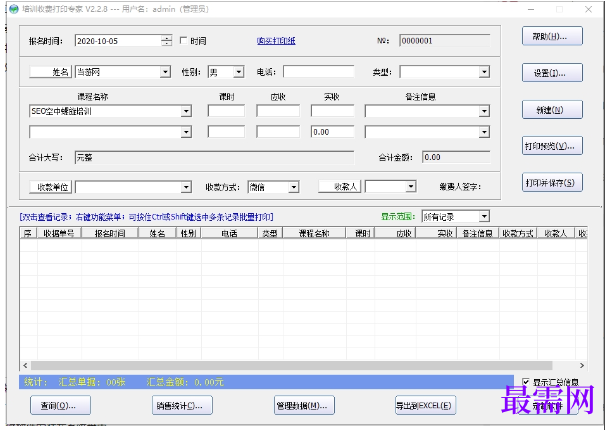613x431 pixels.
Task: Decrease the date with the spinner down arrow
Action: coord(167,43)
